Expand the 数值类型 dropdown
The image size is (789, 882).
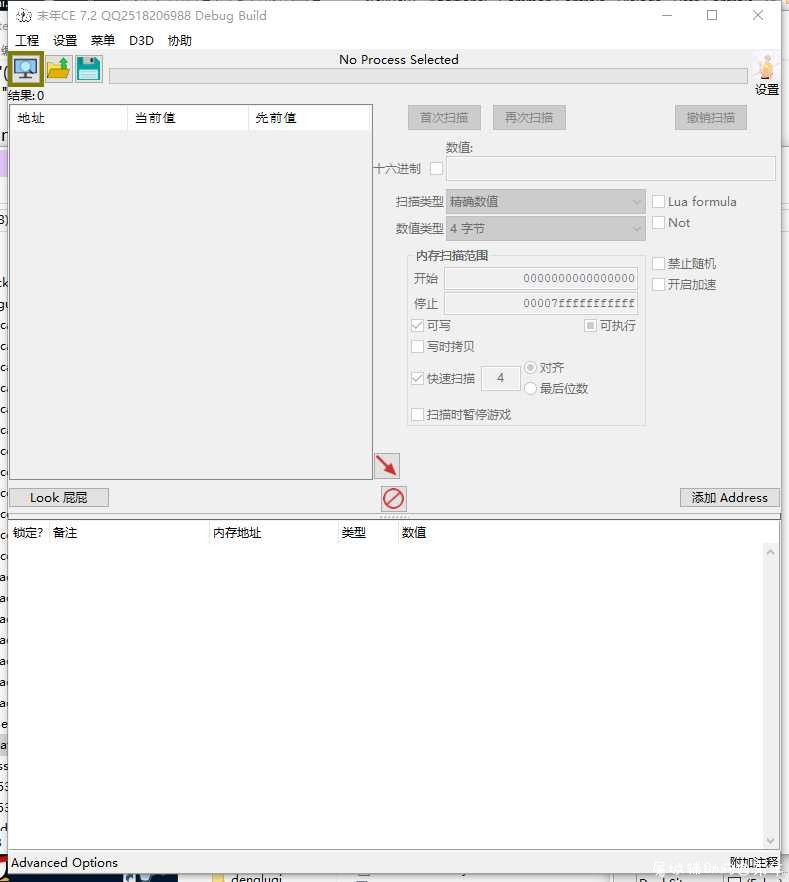coord(545,228)
